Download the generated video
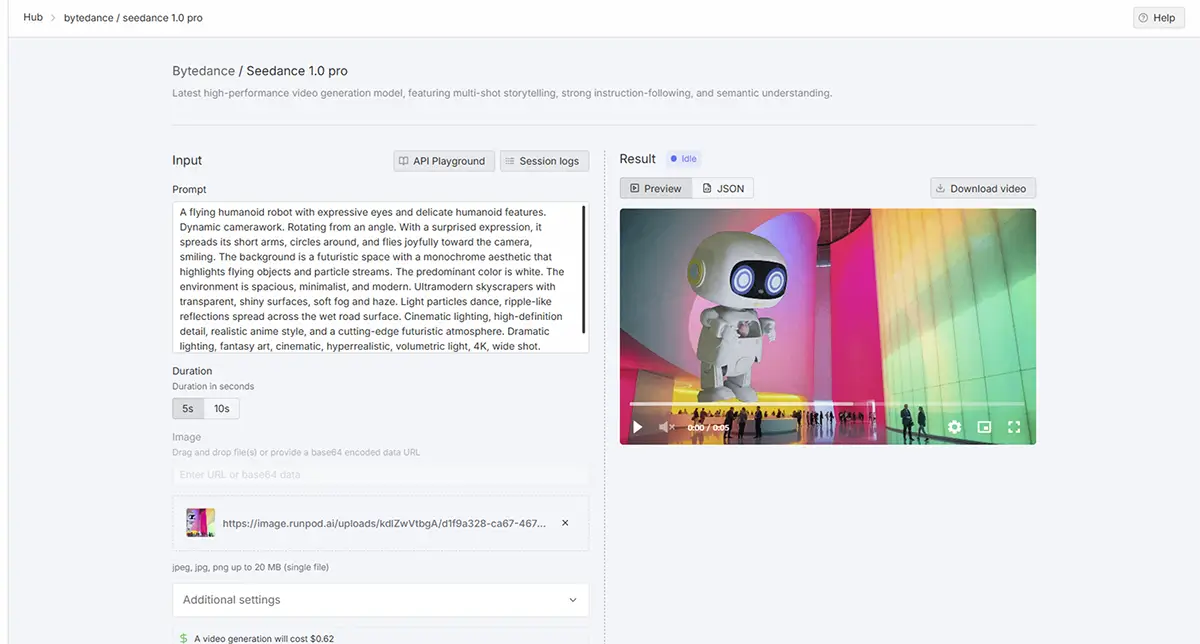This screenshot has width=1200, height=644. tap(983, 188)
